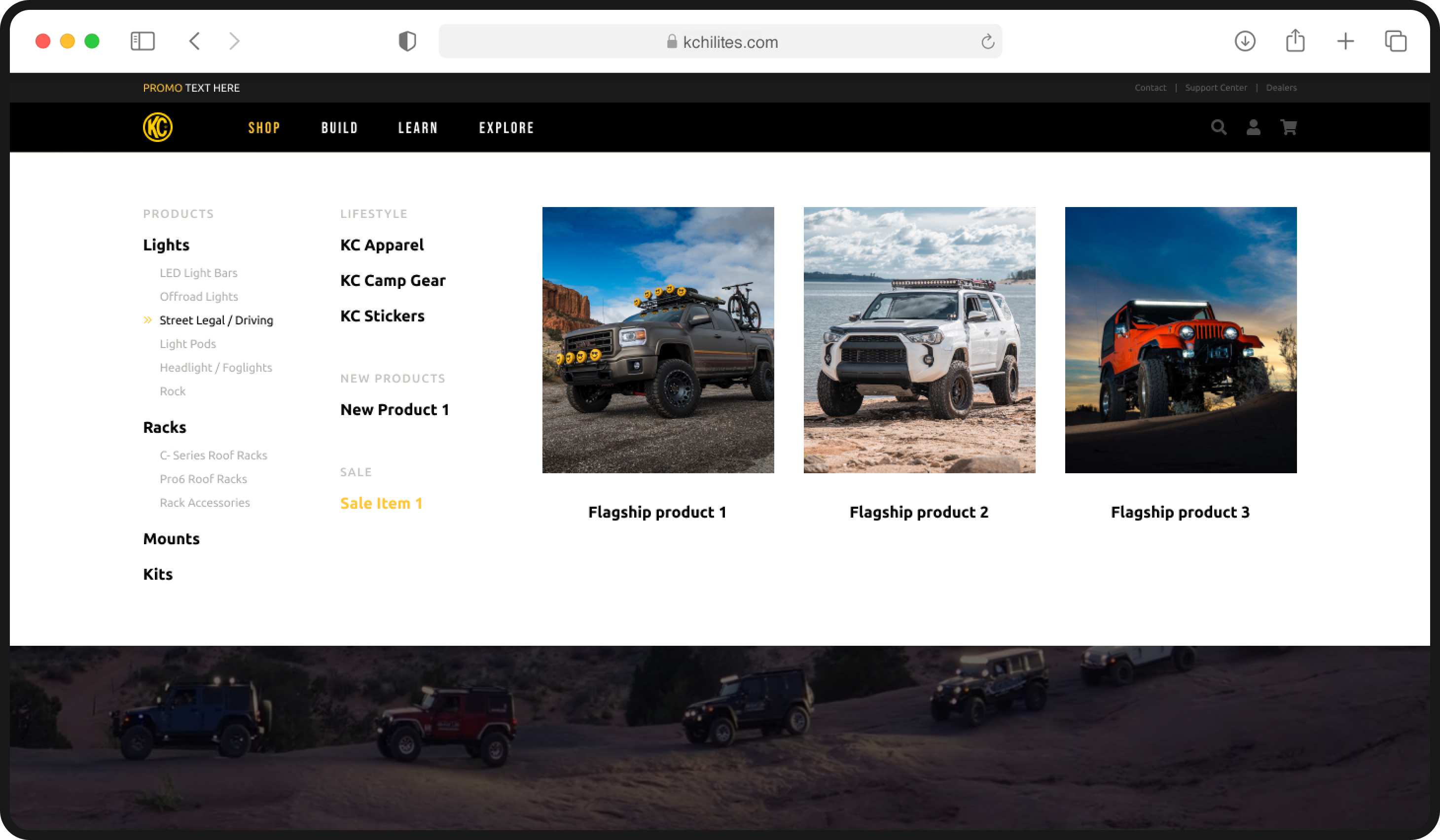Open the Rock lights link
This screenshot has height=840, width=1440.
click(173, 391)
